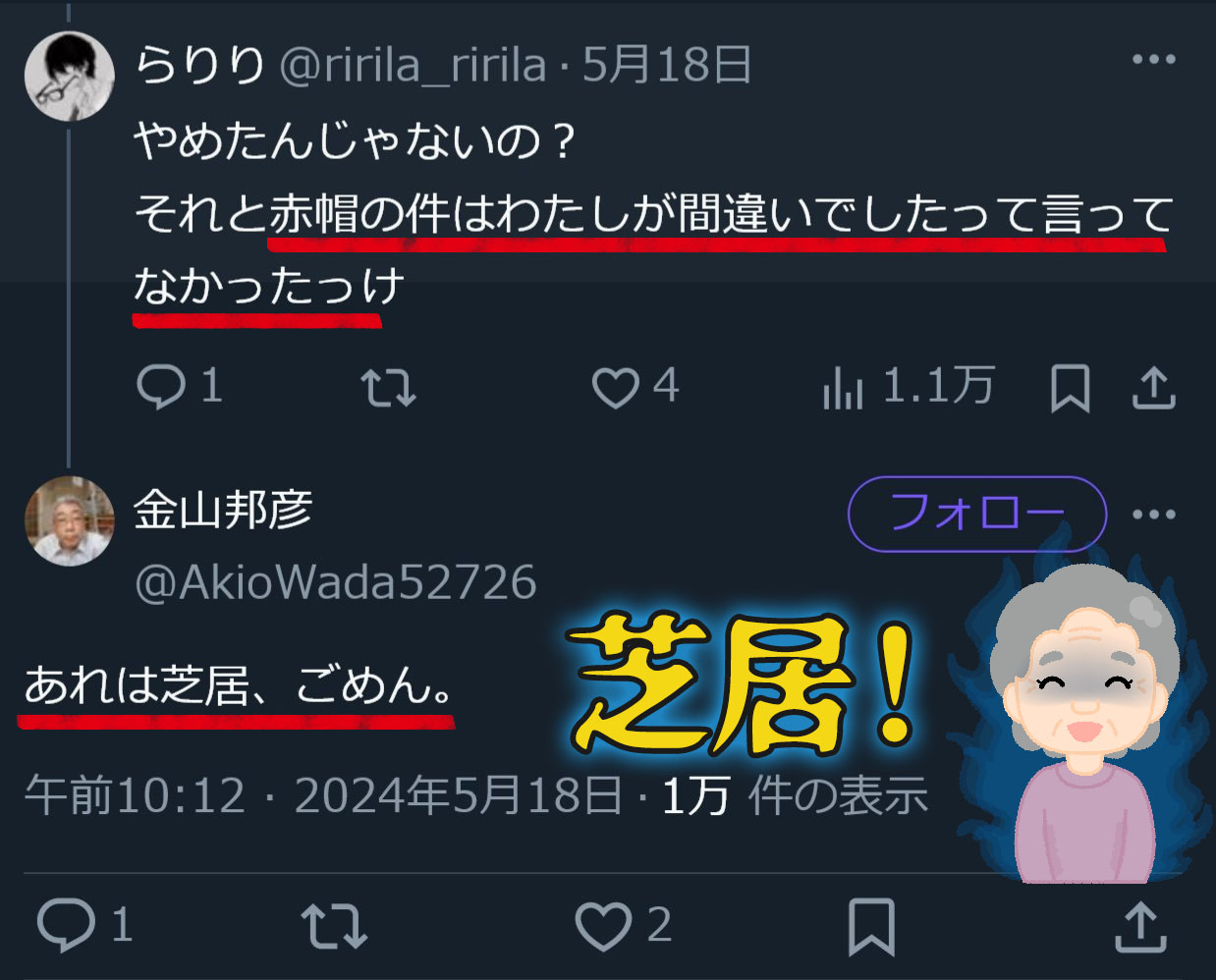Open more options for 金山邦彦 tweet

(1154, 514)
